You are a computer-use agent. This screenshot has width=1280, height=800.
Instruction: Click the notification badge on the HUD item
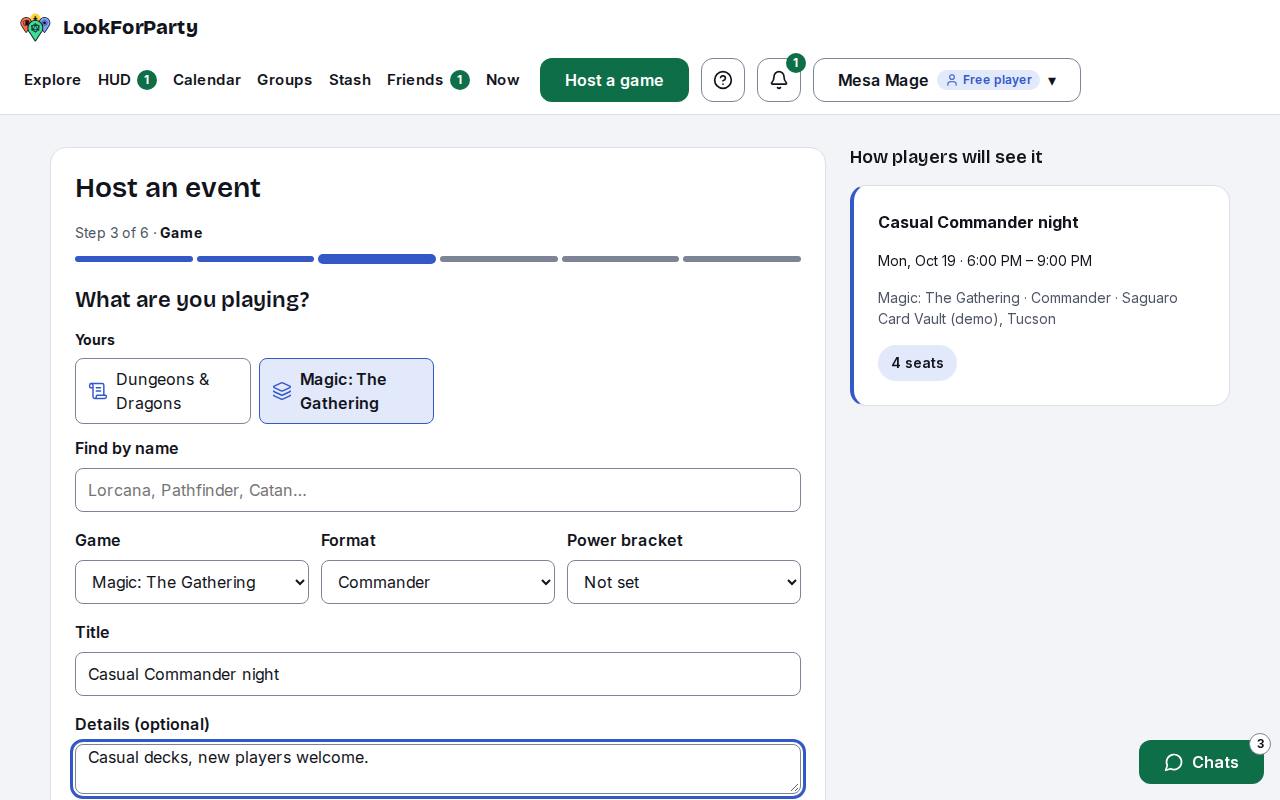click(x=147, y=80)
